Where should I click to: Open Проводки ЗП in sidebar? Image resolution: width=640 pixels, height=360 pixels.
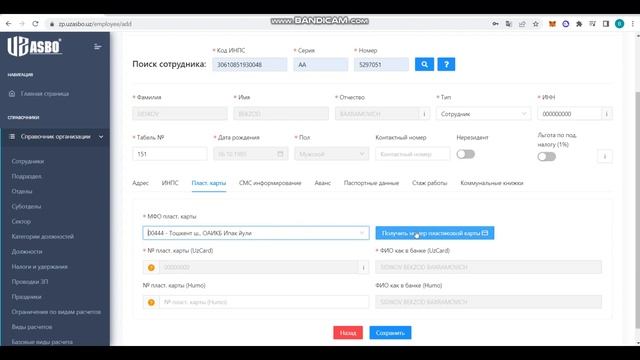(x=30, y=282)
